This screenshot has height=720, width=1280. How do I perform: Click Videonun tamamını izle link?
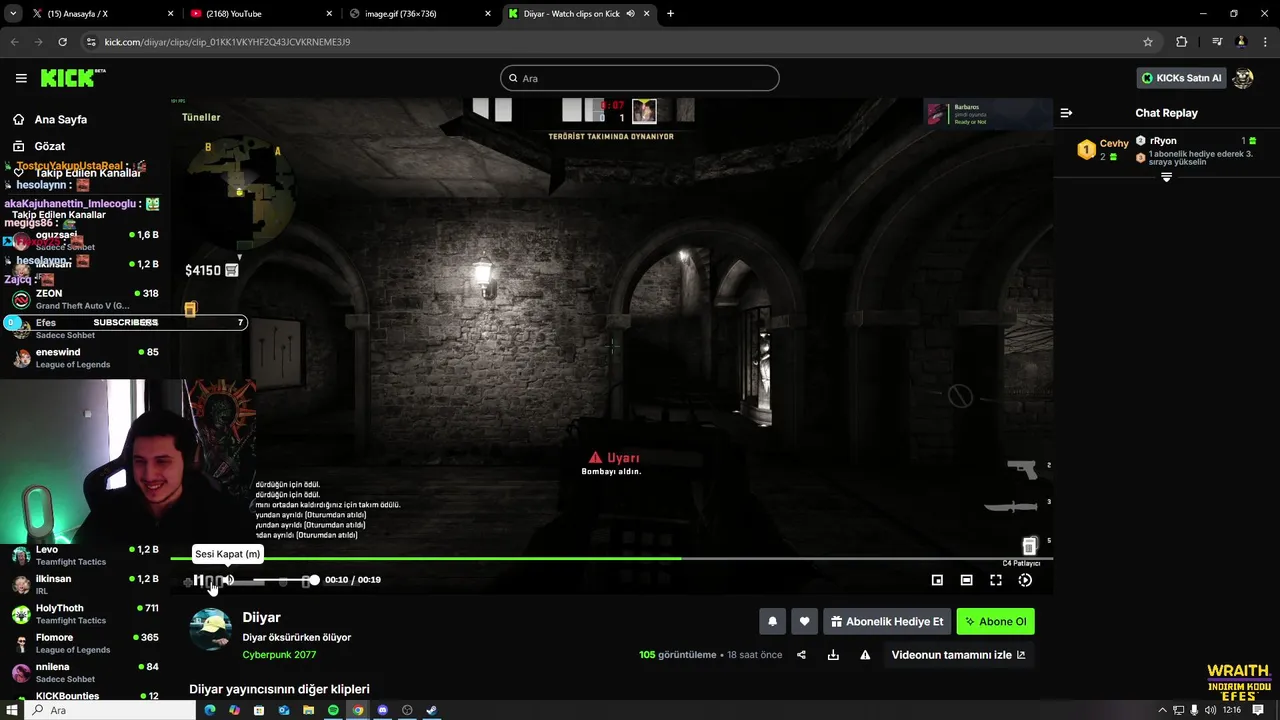point(958,655)
